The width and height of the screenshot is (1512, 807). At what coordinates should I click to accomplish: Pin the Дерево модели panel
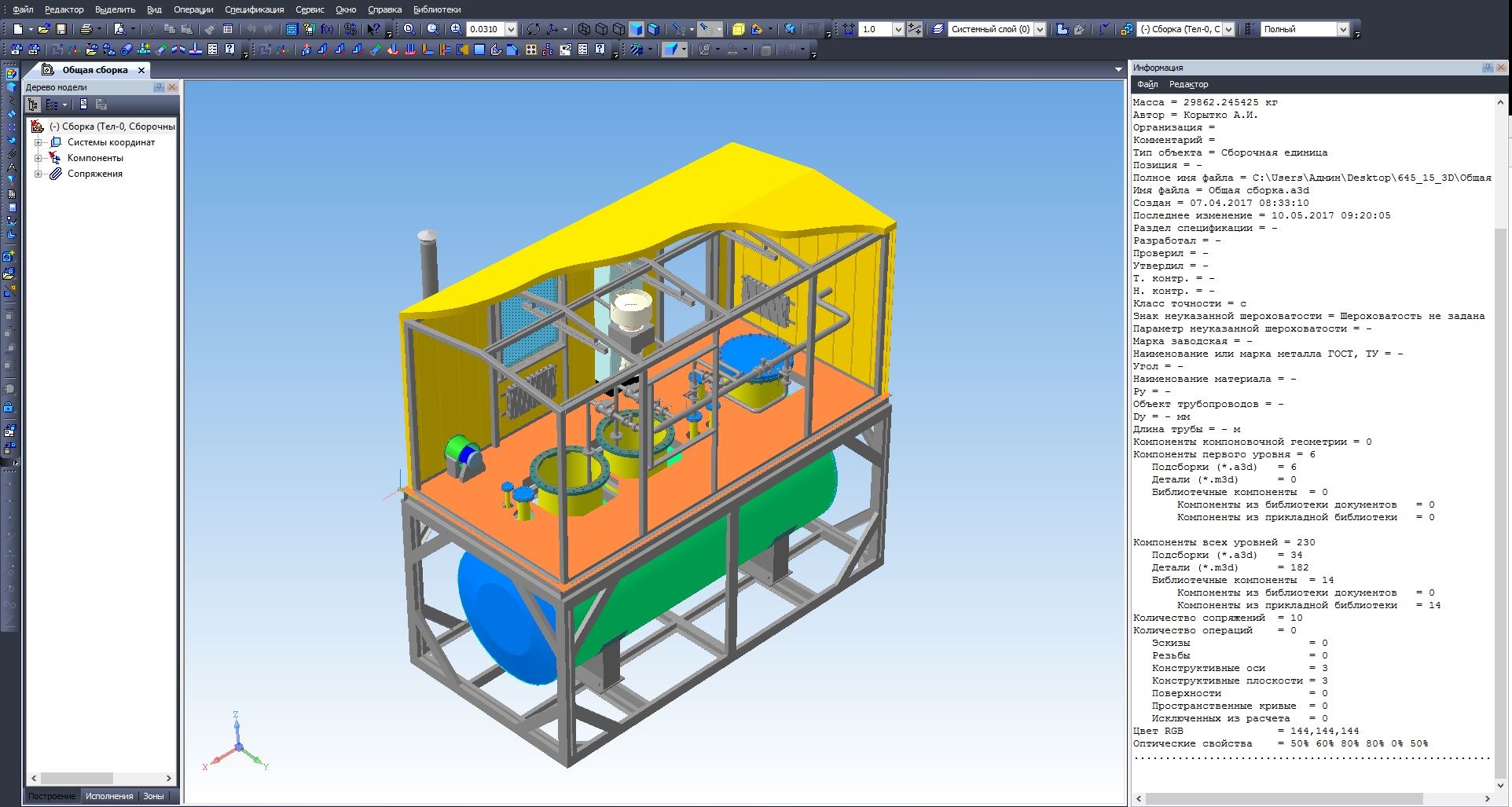160,87
